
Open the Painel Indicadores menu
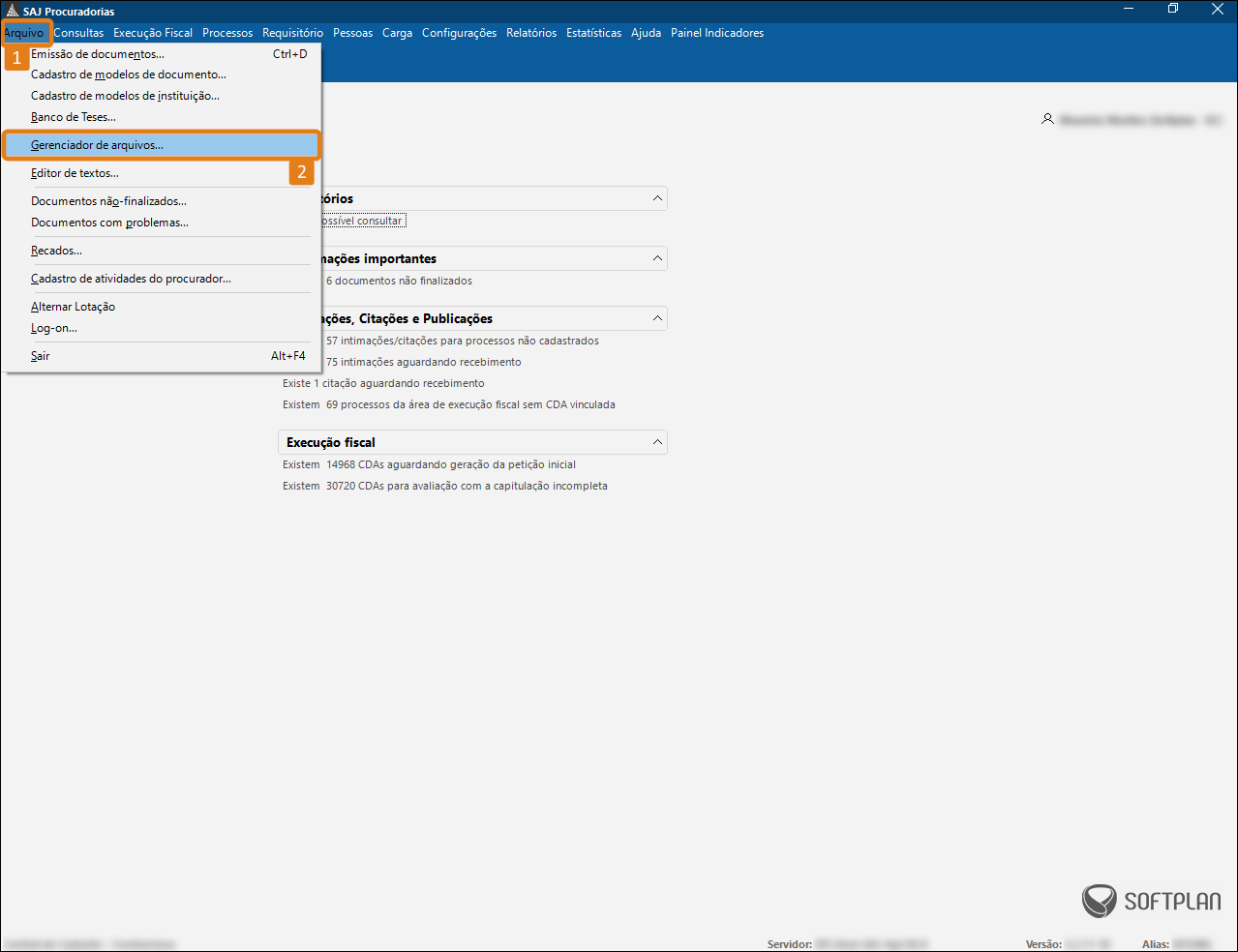pos(716,33)
